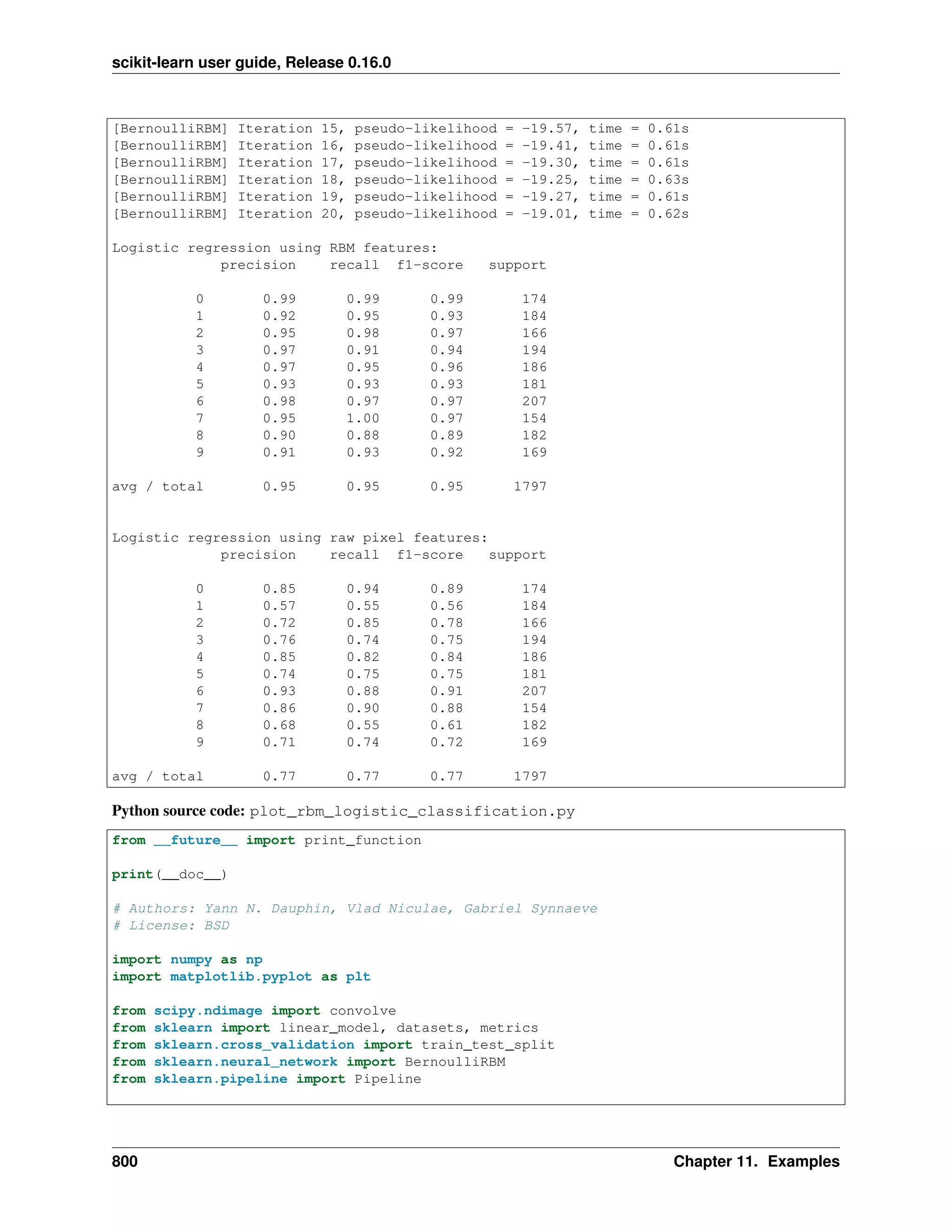The width and height of the screenshot is (952, 1232).
Task: Click the 'import matplotlib.pyplot as plt' line
Action: [241, 977]
